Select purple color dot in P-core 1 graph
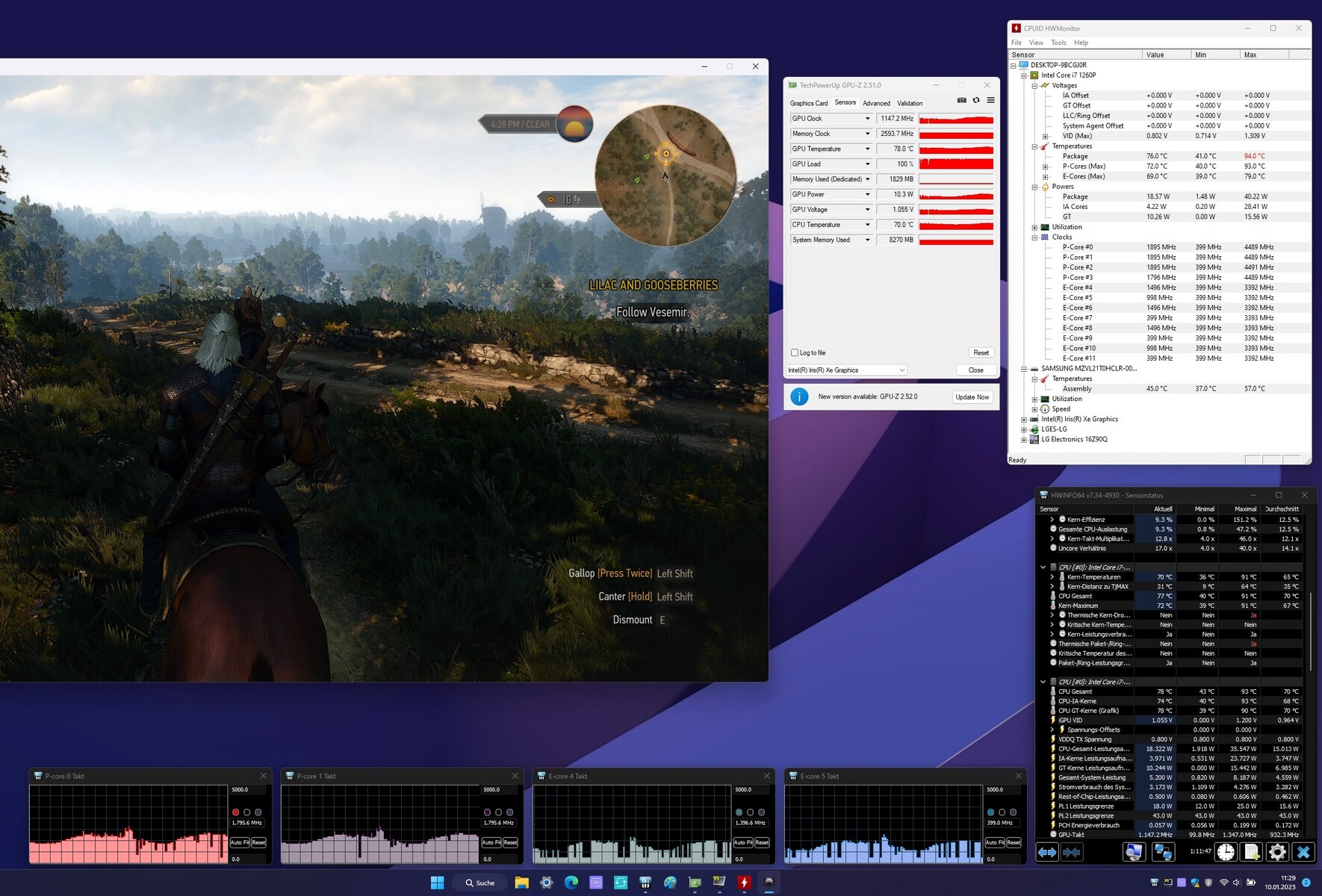Image resolution: width=1322 pixels, height=896 pixels. 487,812
